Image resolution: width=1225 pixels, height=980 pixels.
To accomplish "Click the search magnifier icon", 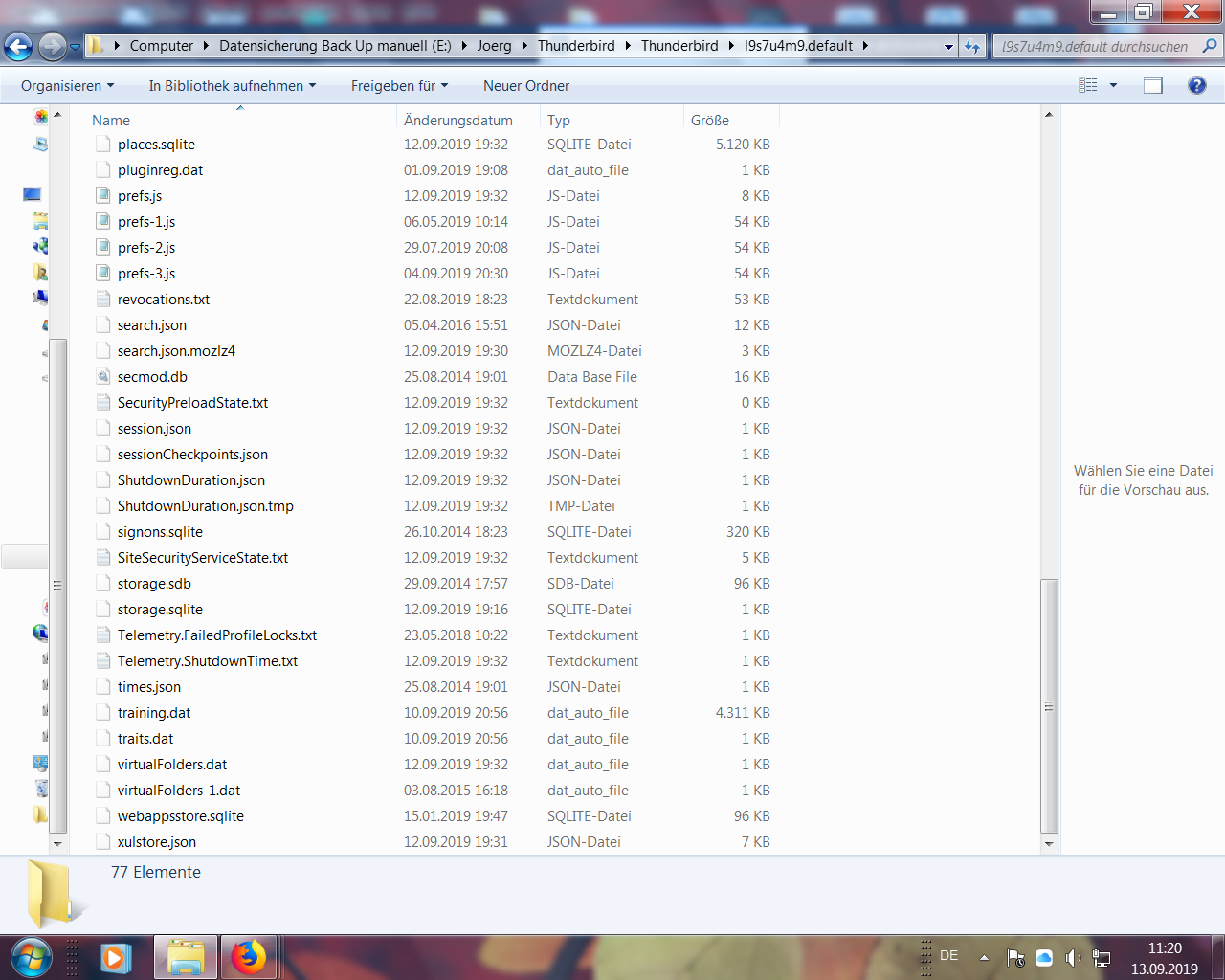I will (1210, 45).
